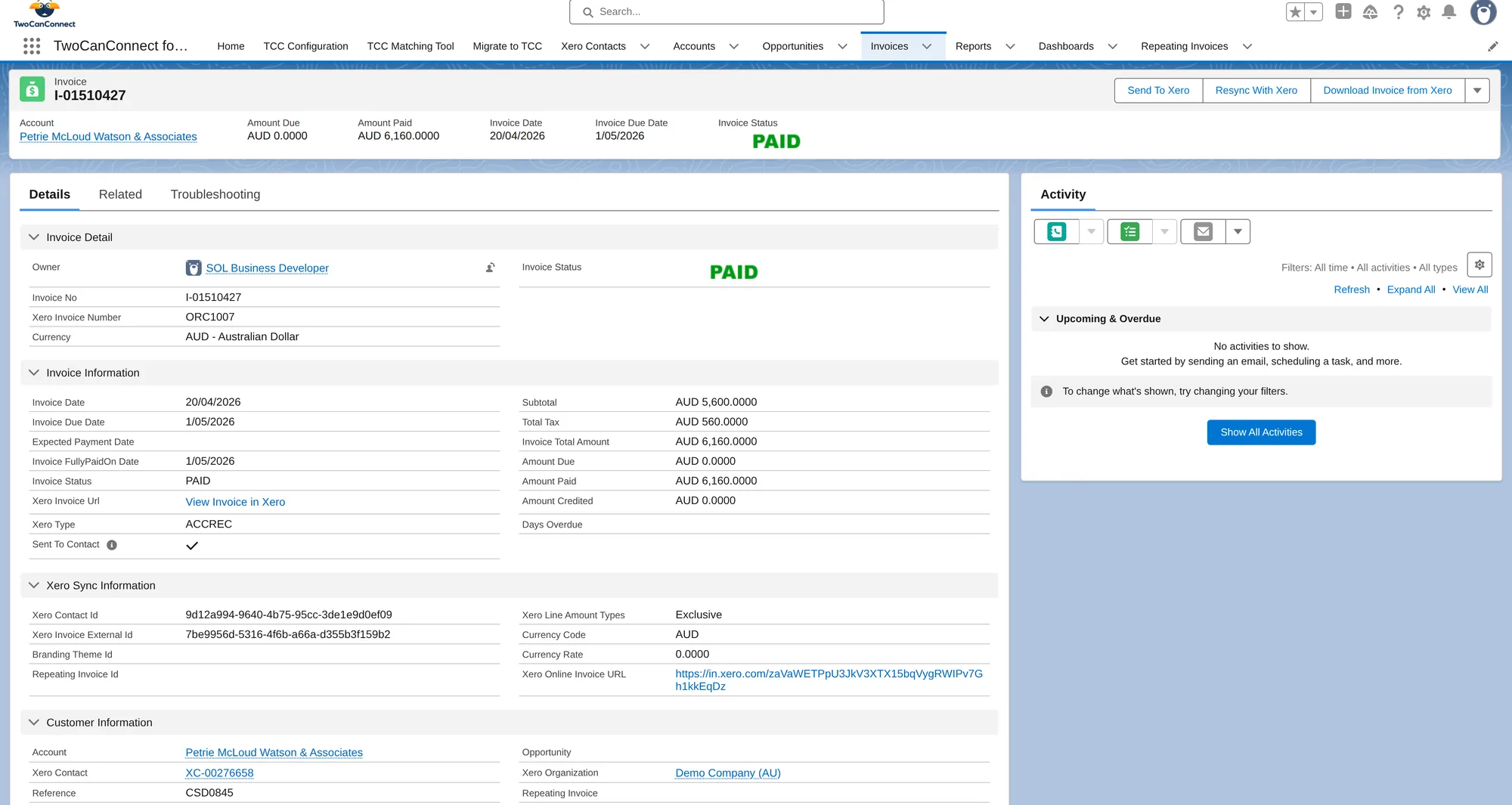Screen dimensions: 1512x805
Task: Open the Xero Contacts tab dropdown chevron
Action: pos(645,46)
